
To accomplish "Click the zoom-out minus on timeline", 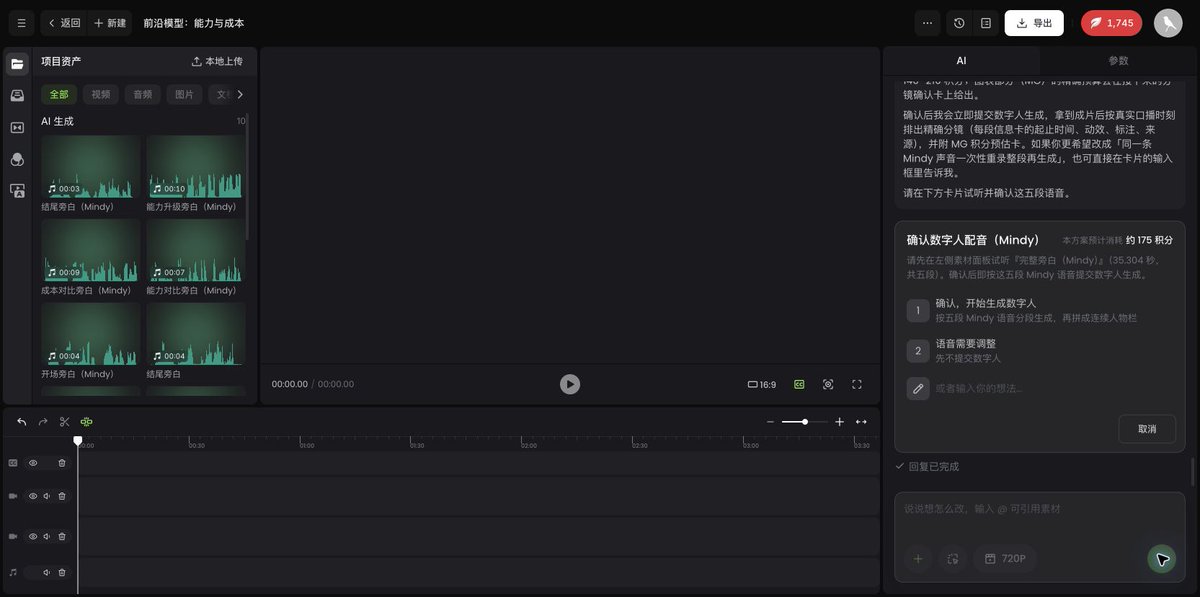I will pos(770,422).
